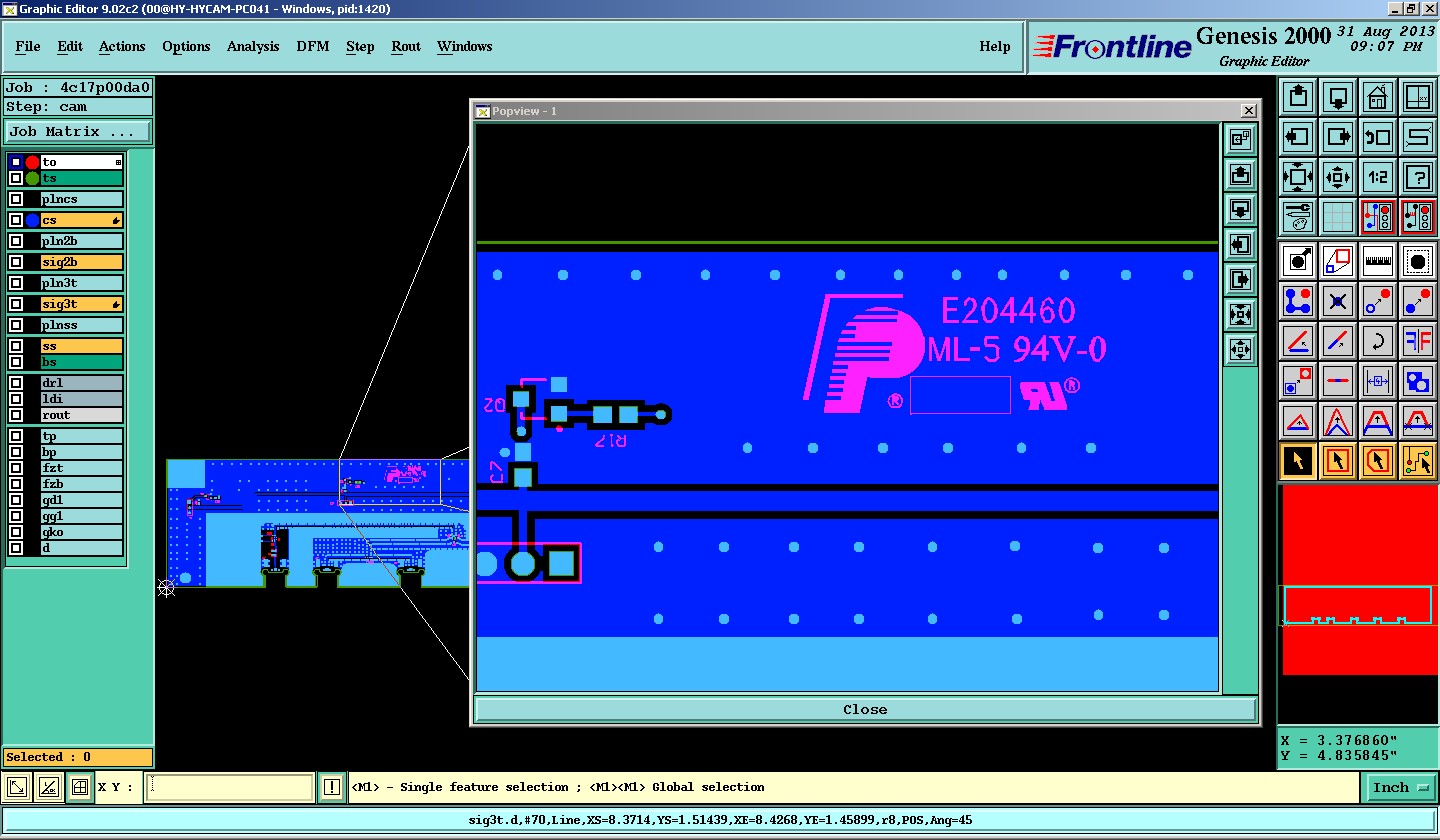Select the polygon area select tool
Viewport: 1440px width, 840px height.
click(1378, 461)
